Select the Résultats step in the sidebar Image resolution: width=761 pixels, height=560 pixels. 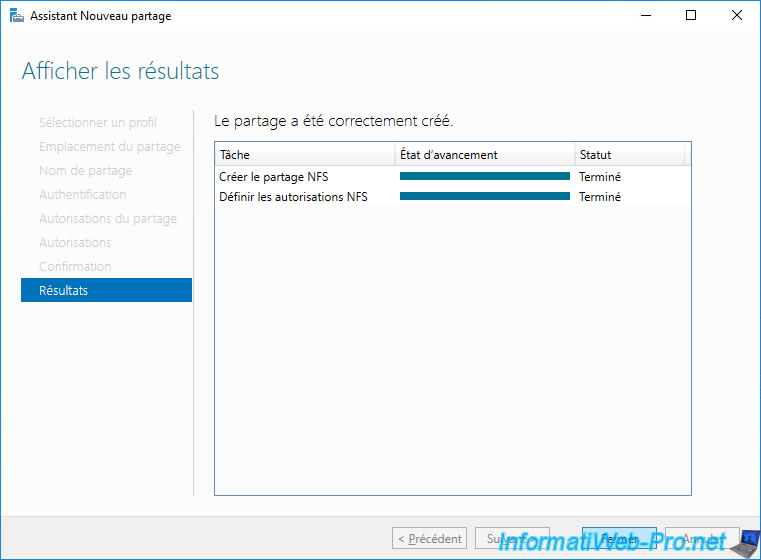106,290
